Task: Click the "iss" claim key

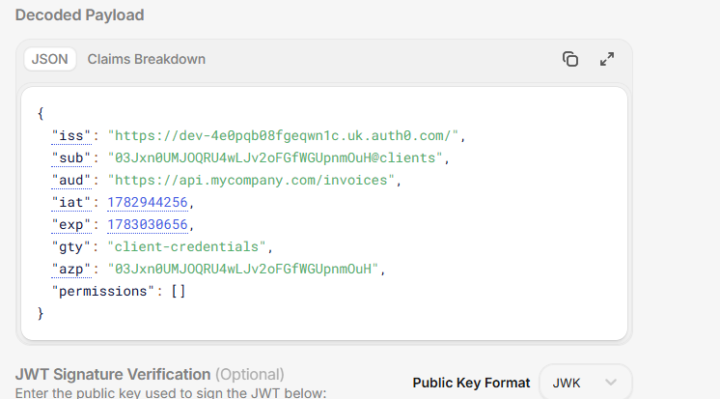Action: click(x=71, y=136)
